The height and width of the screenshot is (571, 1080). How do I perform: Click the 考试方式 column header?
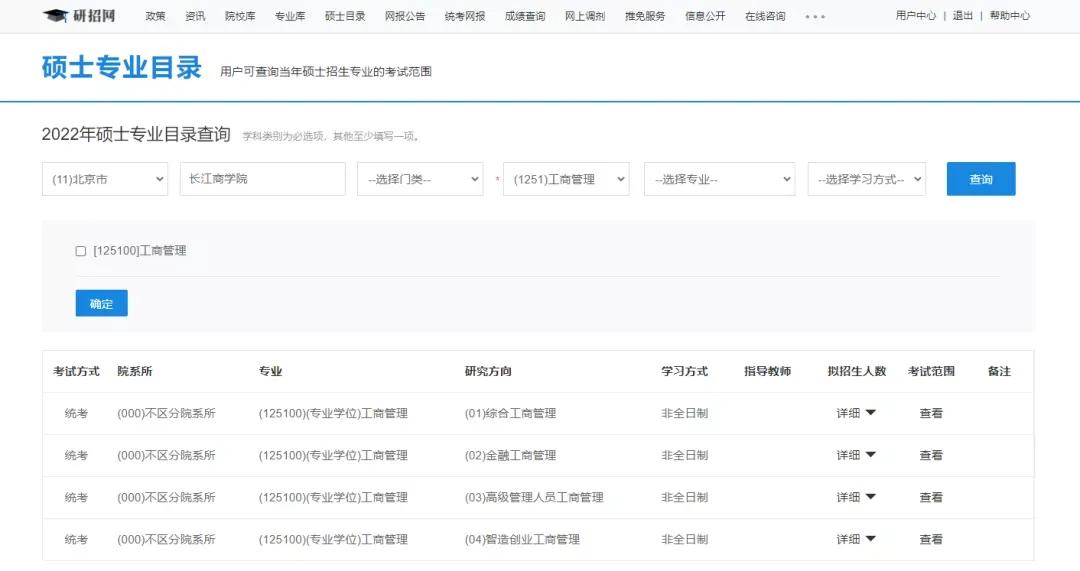[x=76, y=371]
